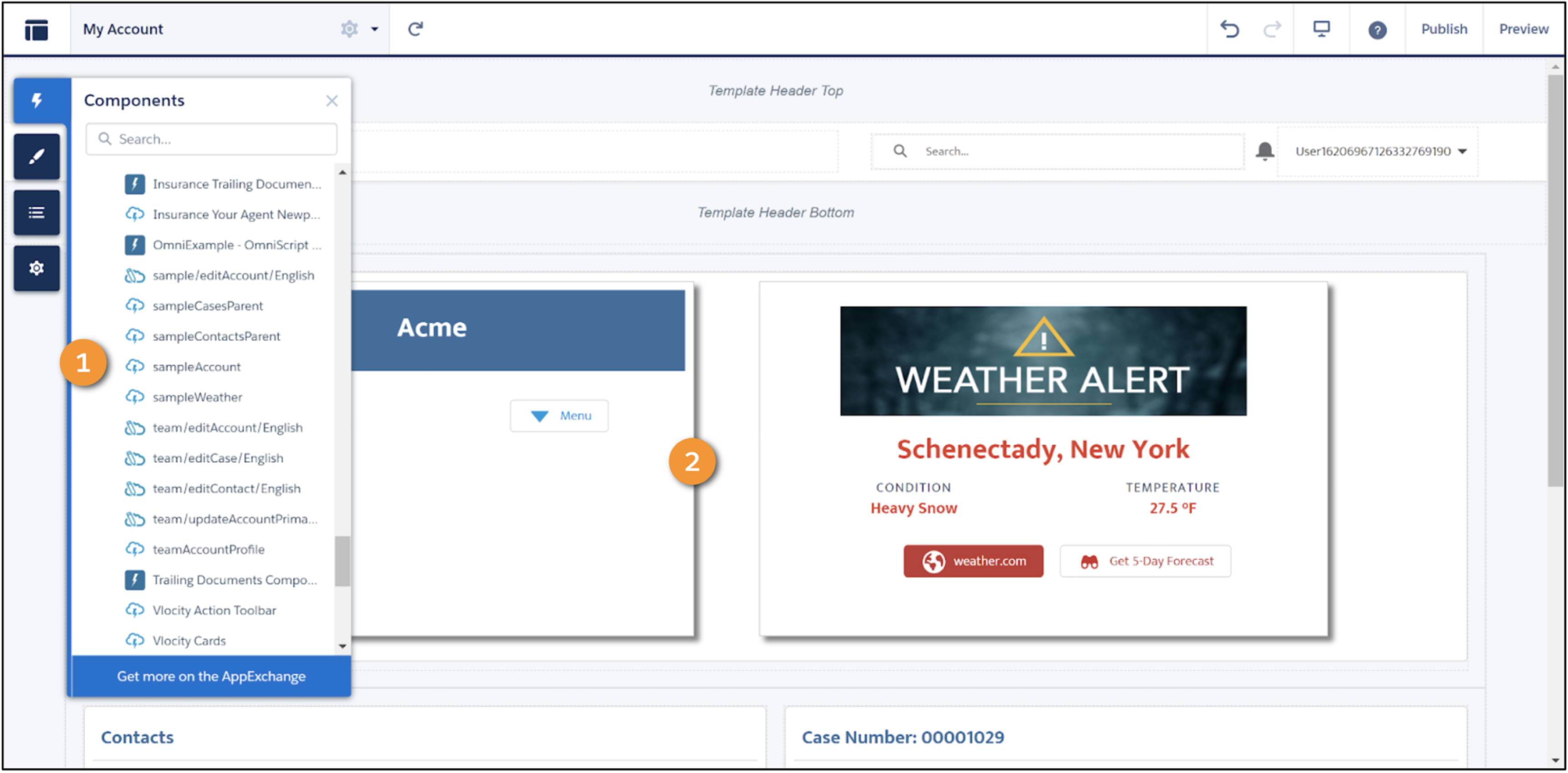Screen dimensions: 1568x773
Task: Click the help question mark icon
Action: (x=1376, y=29)
